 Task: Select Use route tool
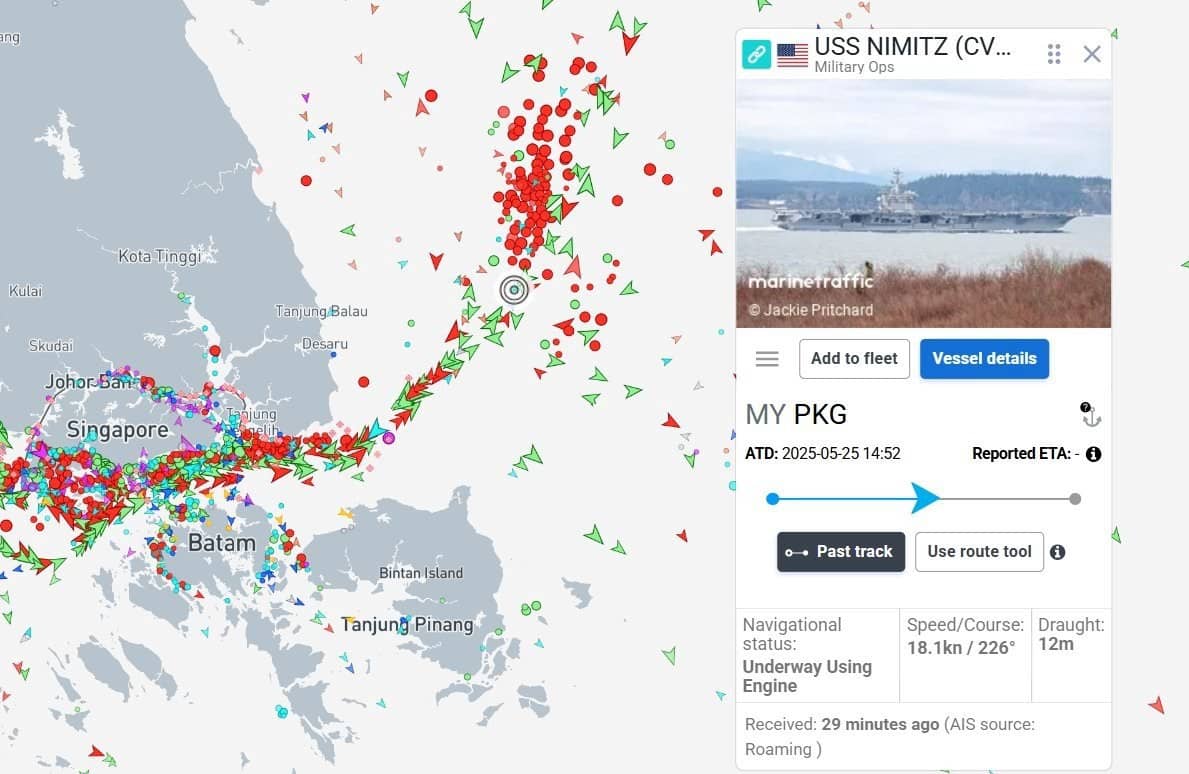pos(979,552)
